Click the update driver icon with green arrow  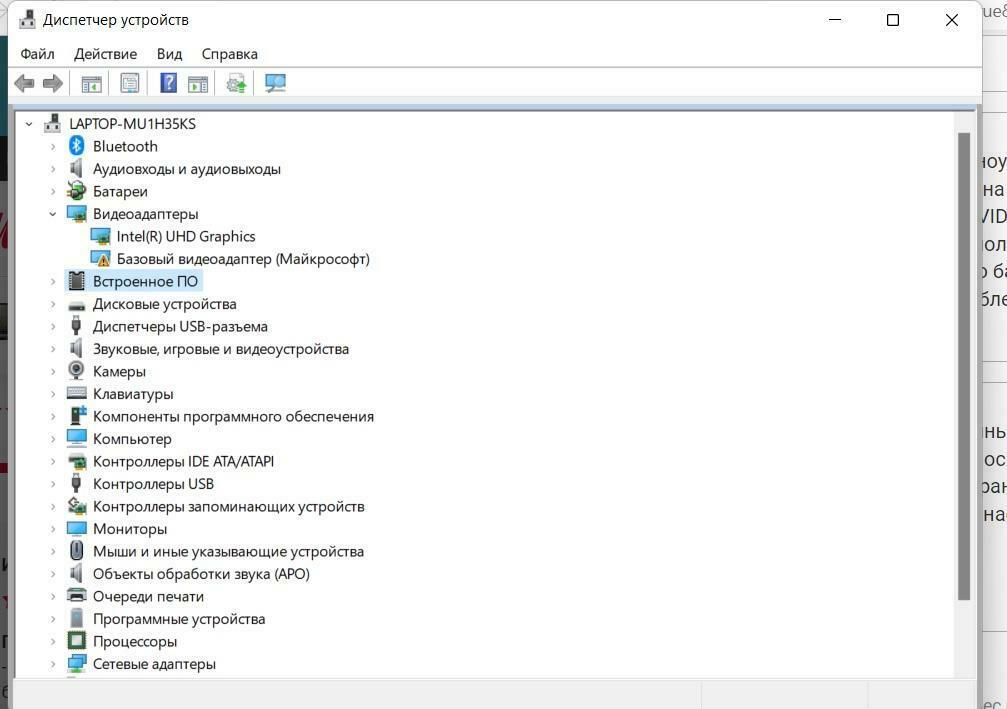236,83
